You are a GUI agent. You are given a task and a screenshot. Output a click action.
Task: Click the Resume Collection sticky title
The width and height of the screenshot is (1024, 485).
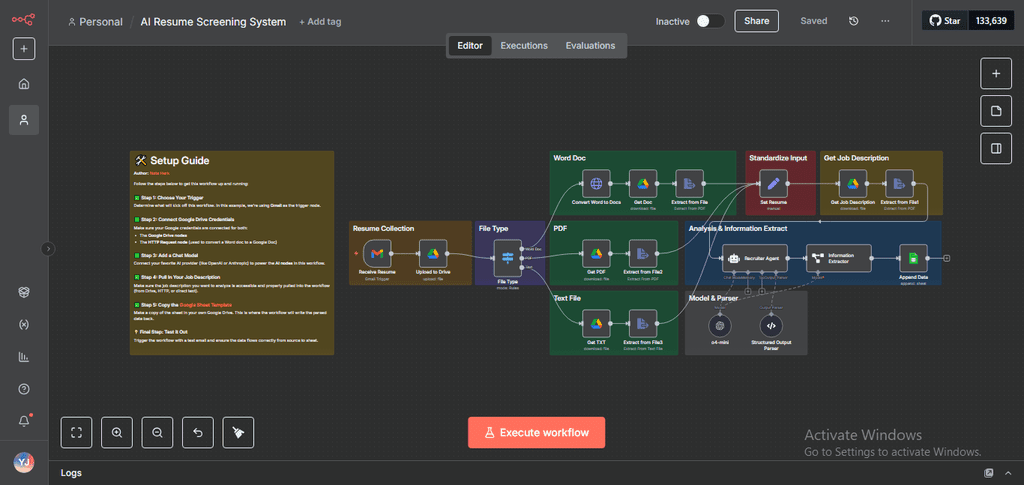tap(383, 228)
